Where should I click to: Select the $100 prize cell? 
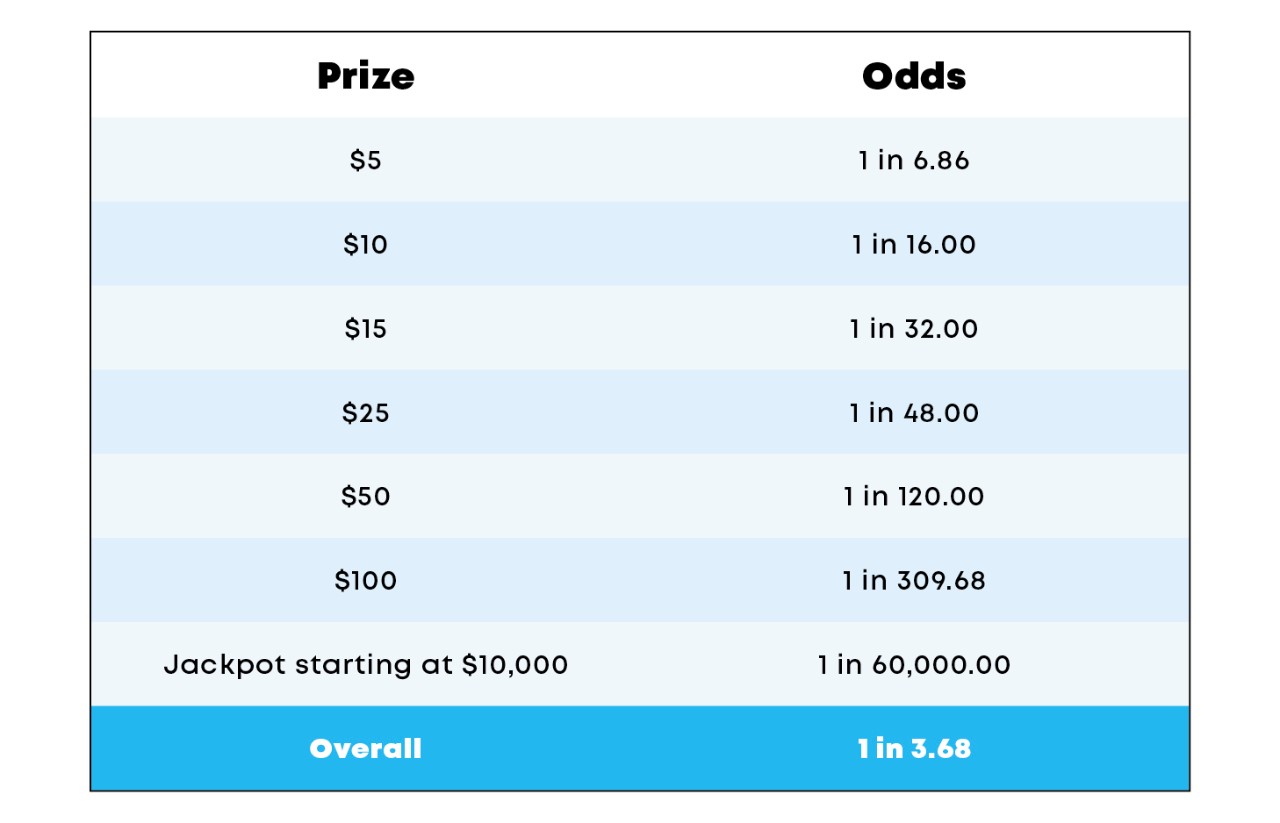pos(365,580)
